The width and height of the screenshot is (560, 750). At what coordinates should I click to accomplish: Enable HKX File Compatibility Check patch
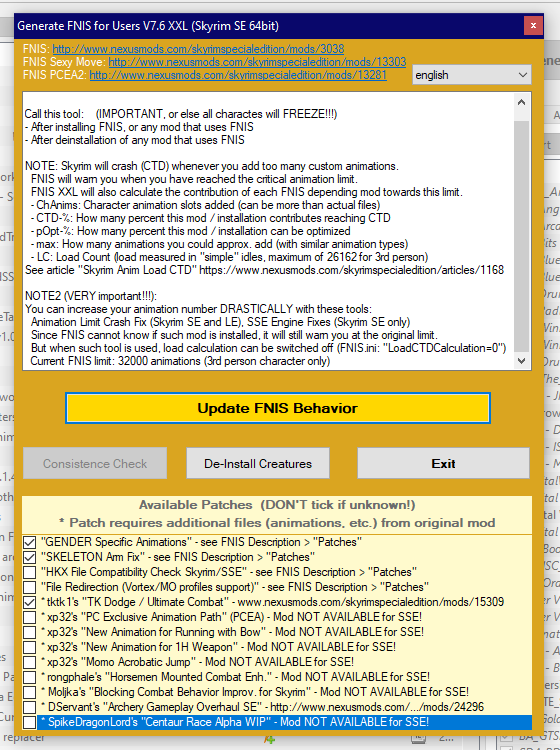[30, 572]
